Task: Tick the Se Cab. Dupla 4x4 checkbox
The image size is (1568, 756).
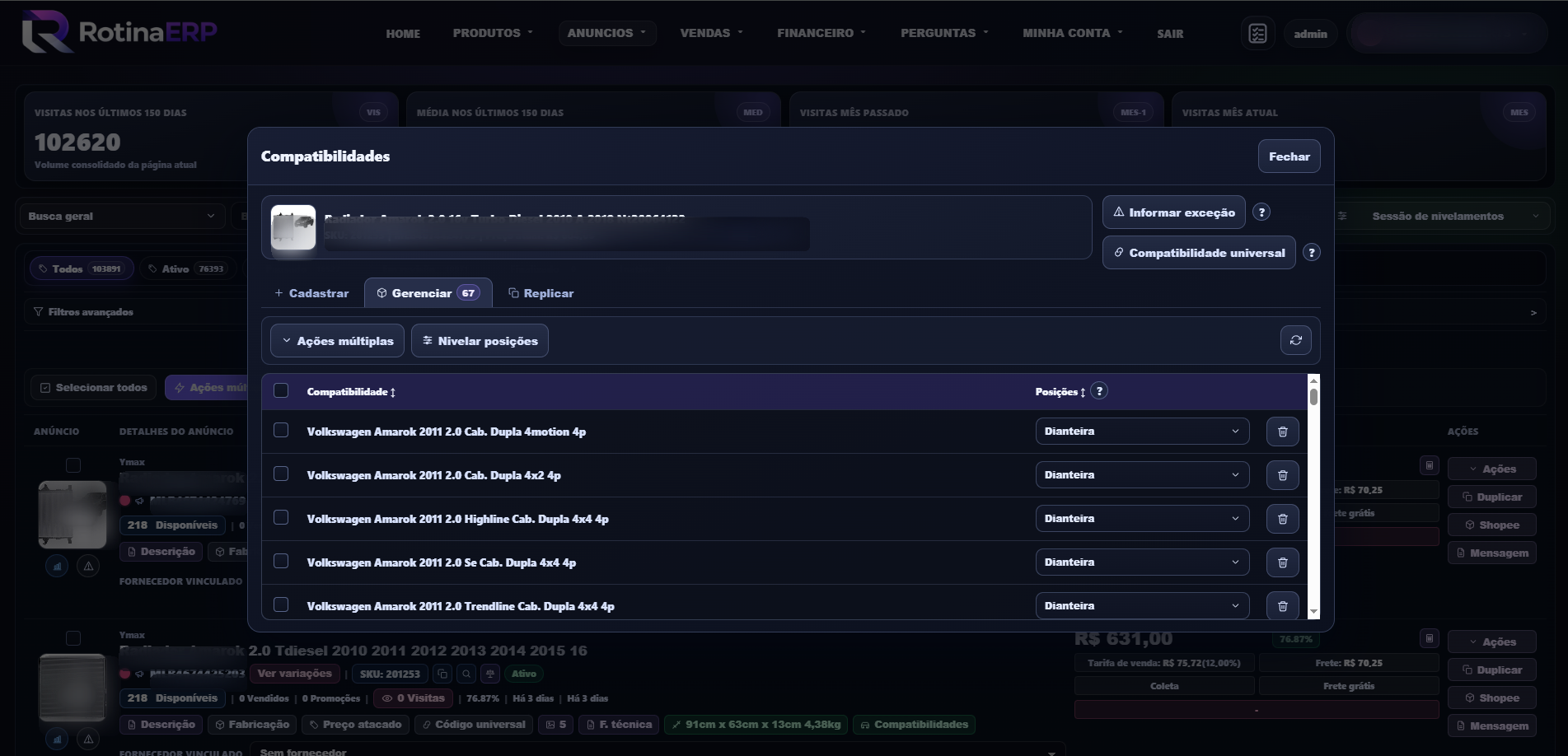Action: click(281, 562)
